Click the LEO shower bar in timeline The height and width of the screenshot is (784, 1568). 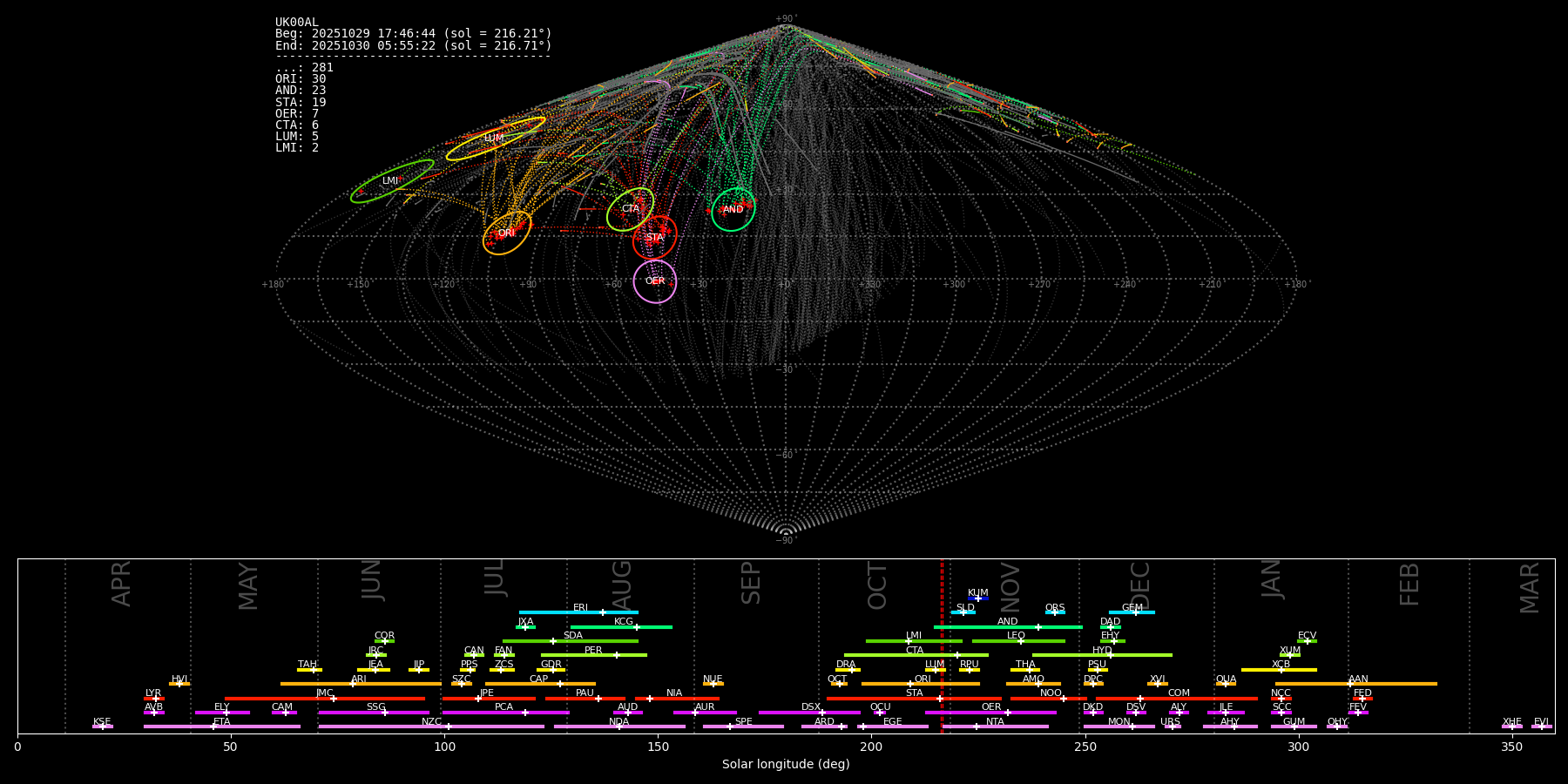[x=1018, y=641]
